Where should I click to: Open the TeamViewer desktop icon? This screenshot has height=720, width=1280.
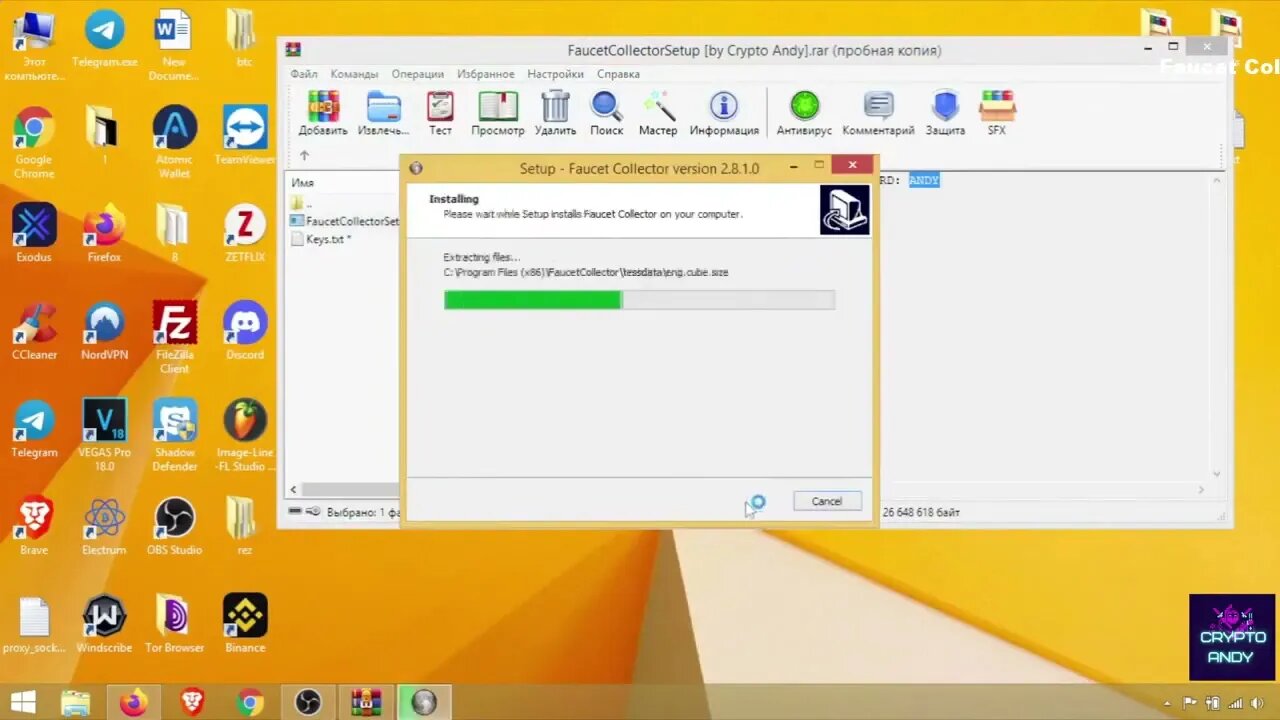coord(244,137)
